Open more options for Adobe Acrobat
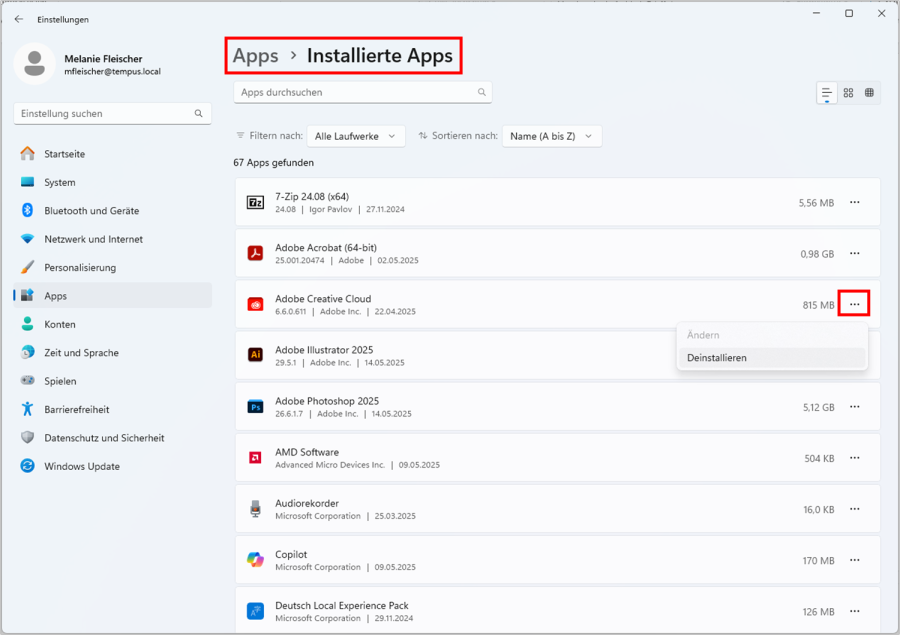 coord(855,253)
